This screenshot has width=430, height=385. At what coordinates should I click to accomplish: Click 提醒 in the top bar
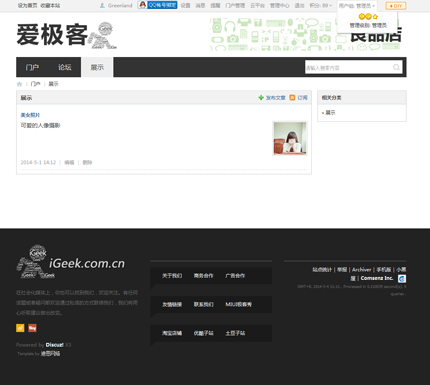click(215, 5)
